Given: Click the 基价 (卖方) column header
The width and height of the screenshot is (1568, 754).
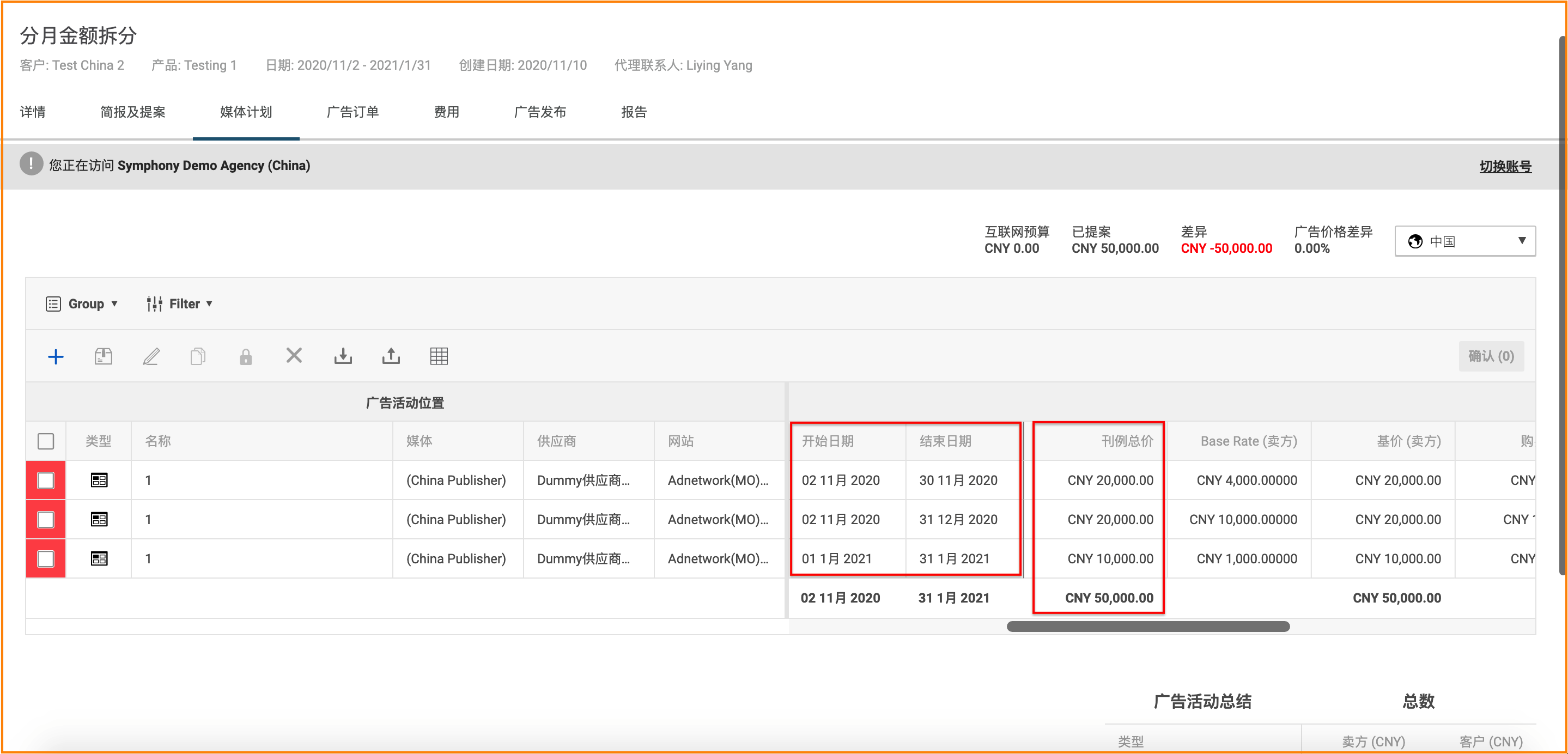Looking at the screenshot, I should pos(1383,441).
